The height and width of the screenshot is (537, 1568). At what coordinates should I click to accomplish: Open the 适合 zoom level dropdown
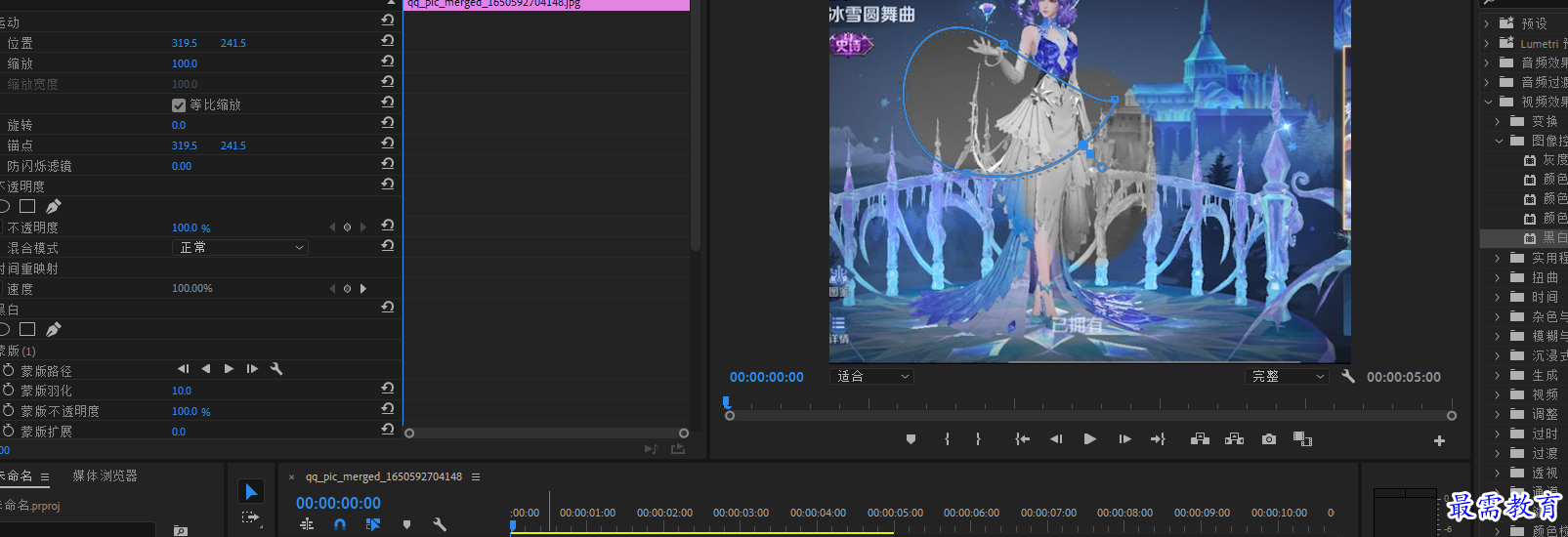[x=871, y=376]
